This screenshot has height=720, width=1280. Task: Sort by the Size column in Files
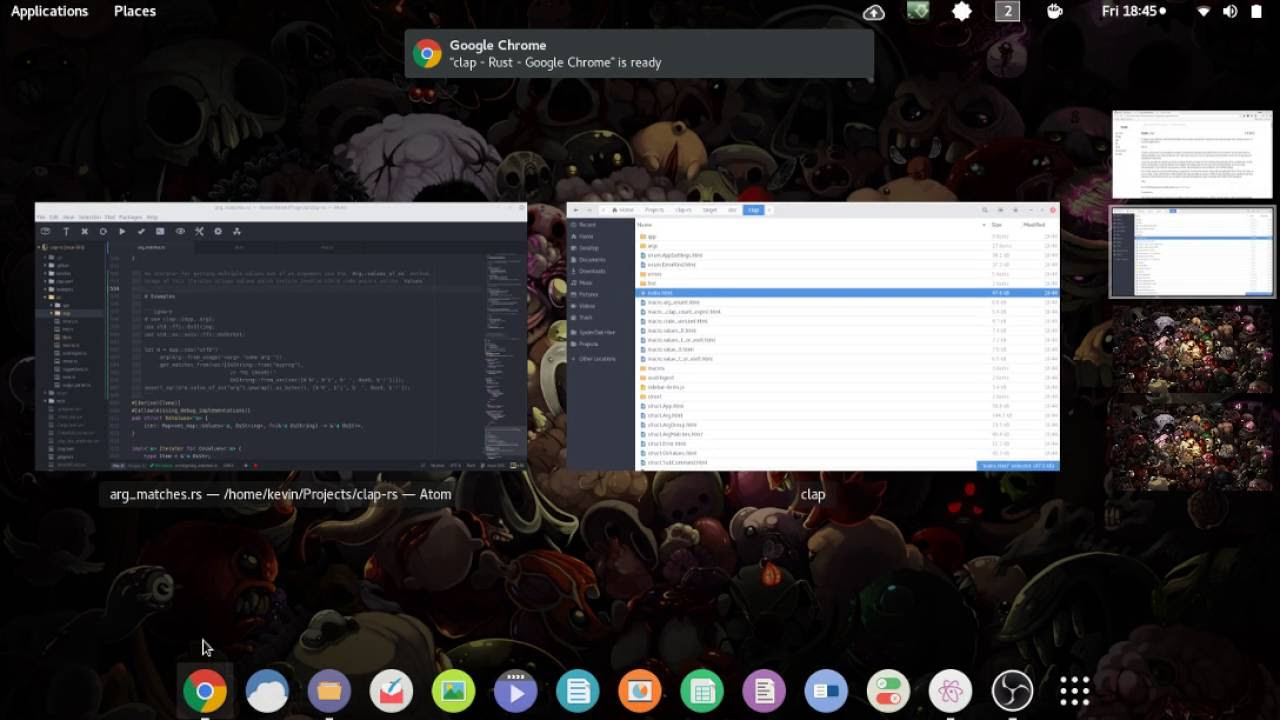coord(997,225)
